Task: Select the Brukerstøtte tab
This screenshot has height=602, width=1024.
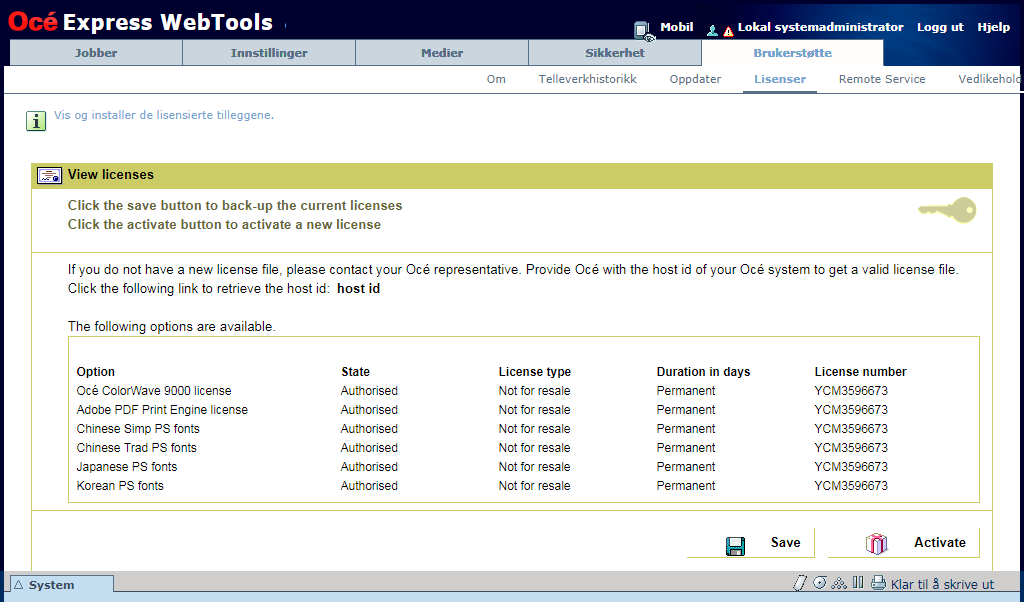Action: [x=792, y=53]
